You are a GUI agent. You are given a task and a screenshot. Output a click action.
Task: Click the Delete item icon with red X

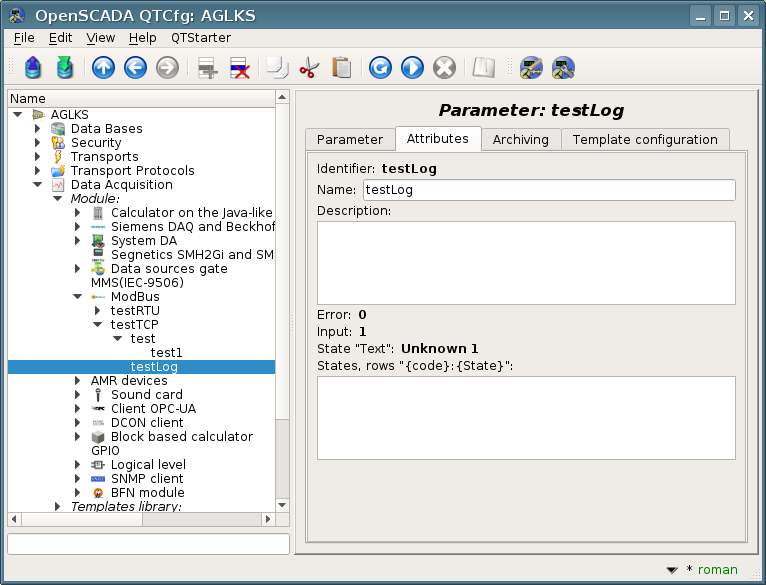(239, 68)
